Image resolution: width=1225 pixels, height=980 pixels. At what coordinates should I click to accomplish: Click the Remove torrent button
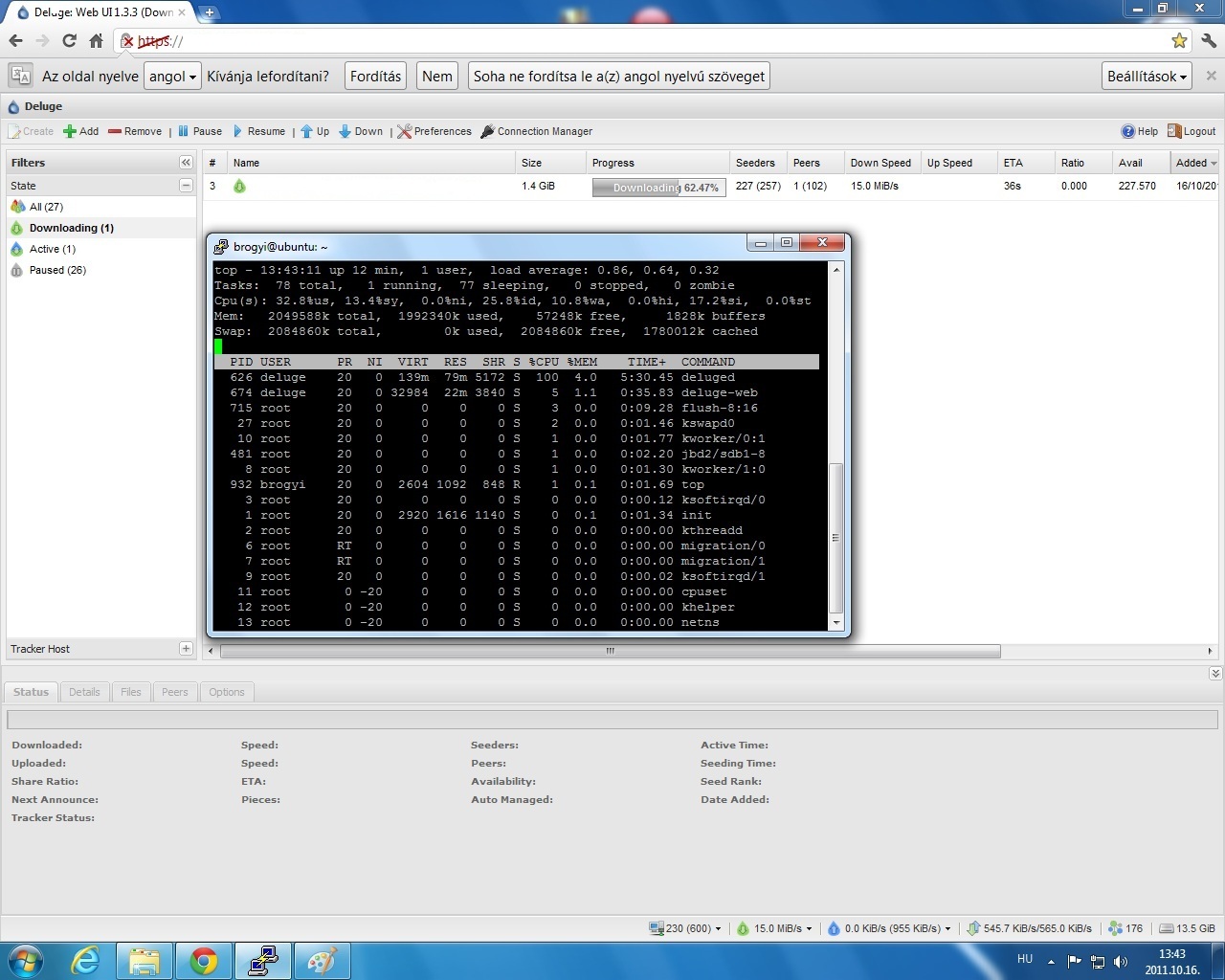(x=135, y=131)
